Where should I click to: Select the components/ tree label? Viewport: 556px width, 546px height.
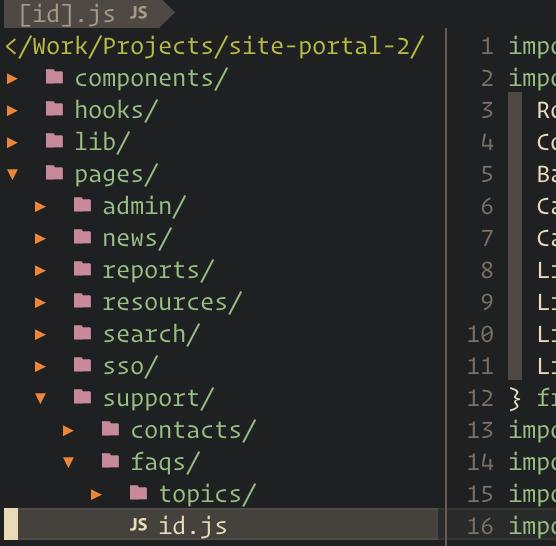tap(151, 78)
